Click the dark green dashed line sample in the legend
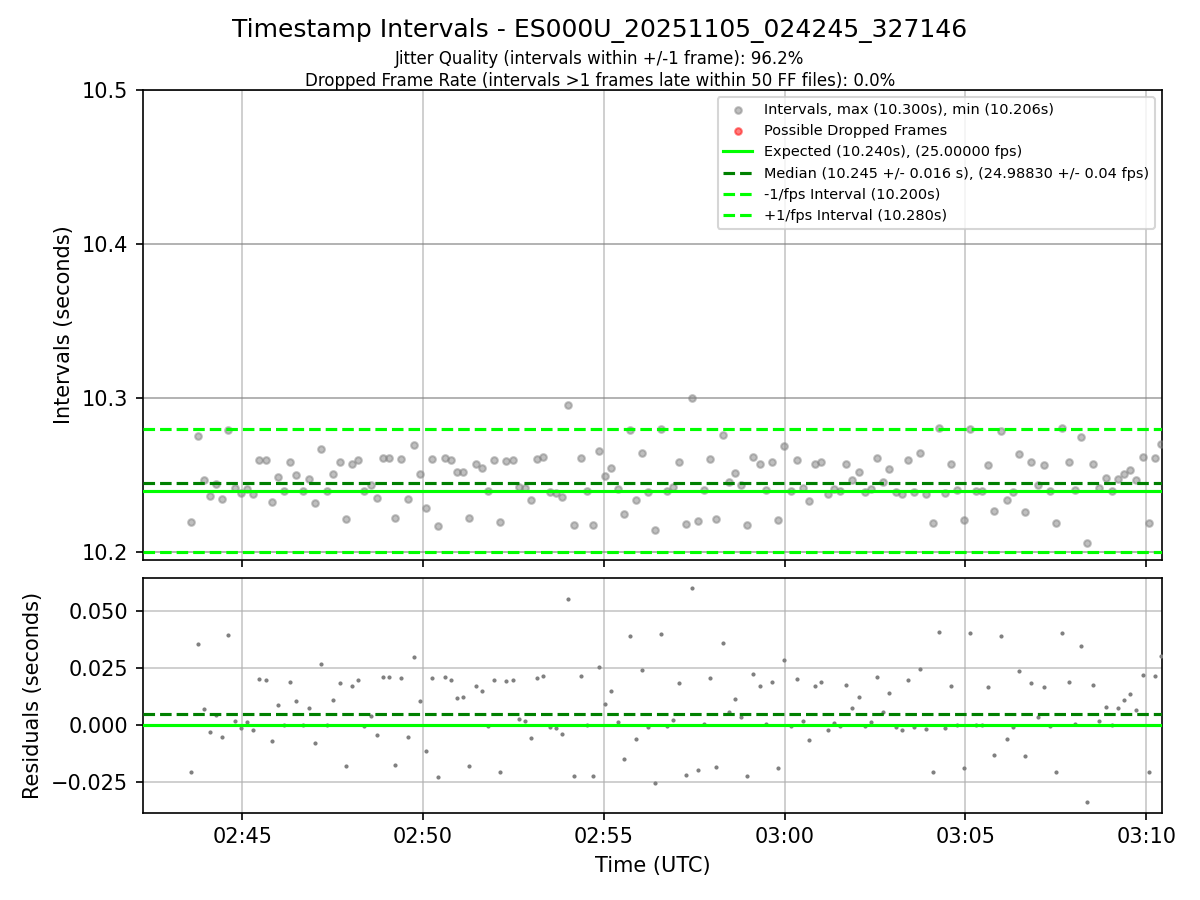Image resolution: width=1200 pixels, height=900 pixels. tap(738, 173)
